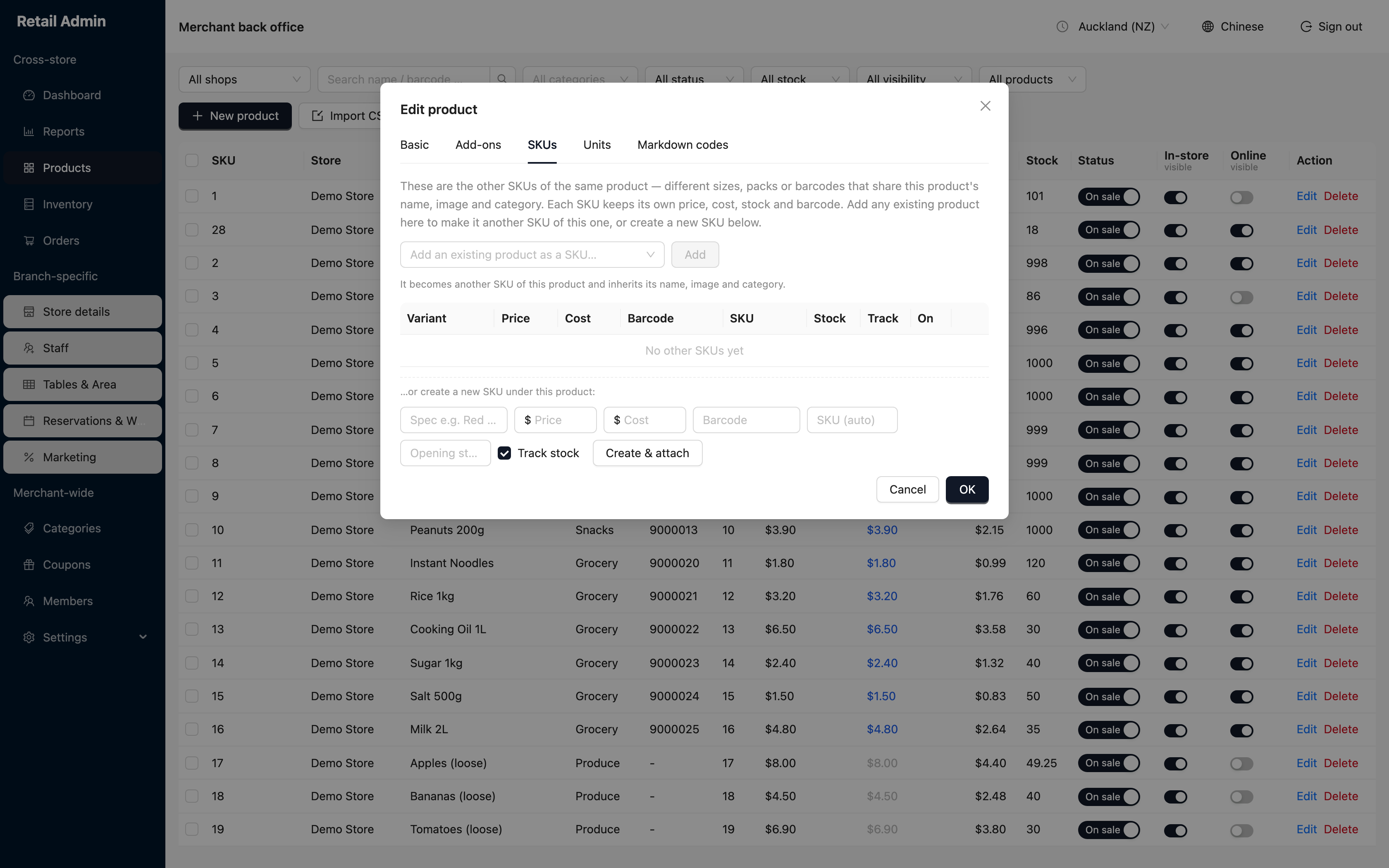The height and width of the screenshot is (868, 1389).
Task: Uncheck the Track stock checkbox
Action: point(504,453)
